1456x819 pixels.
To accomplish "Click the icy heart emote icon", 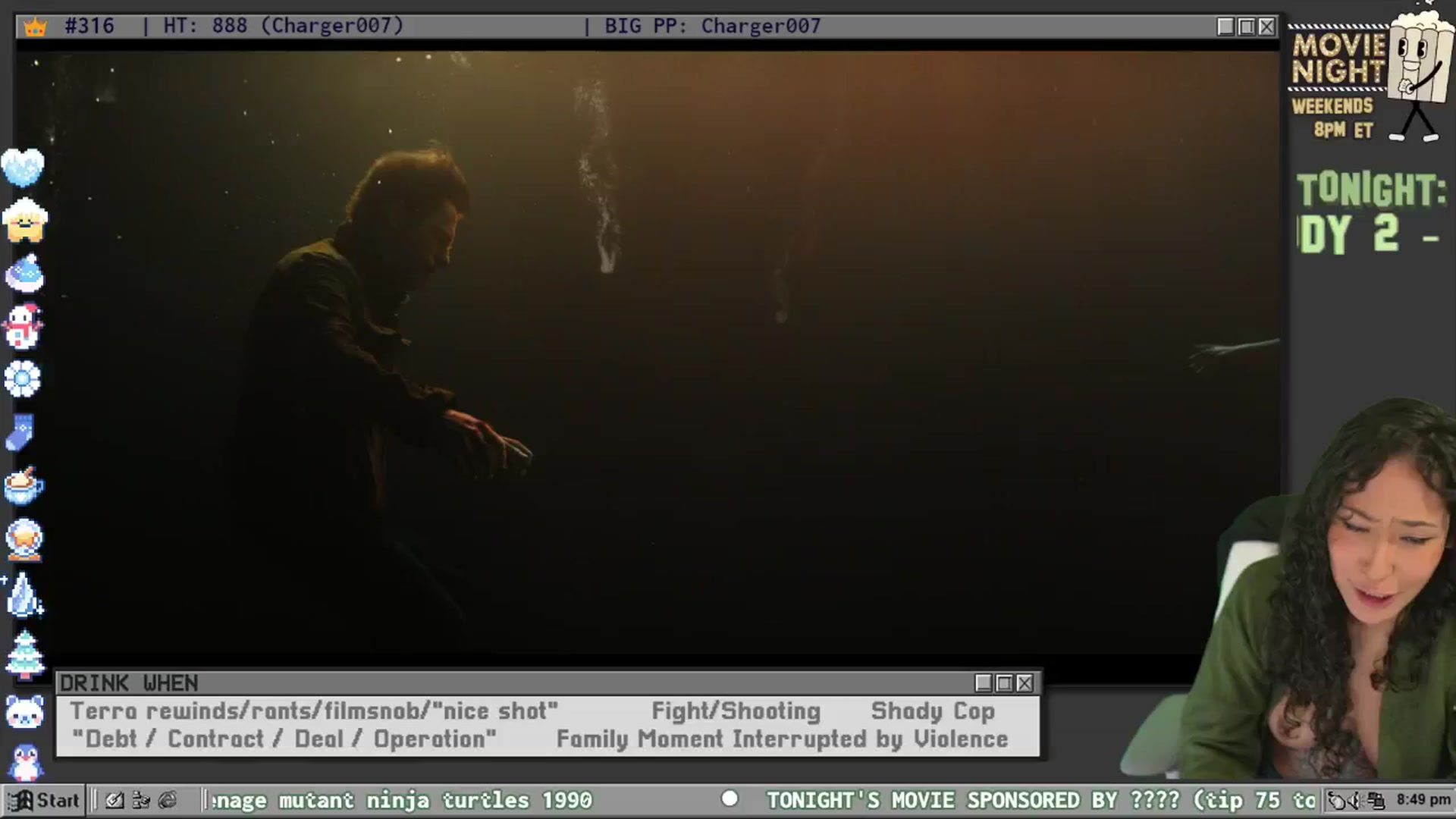I will click(x=24, y=167).
